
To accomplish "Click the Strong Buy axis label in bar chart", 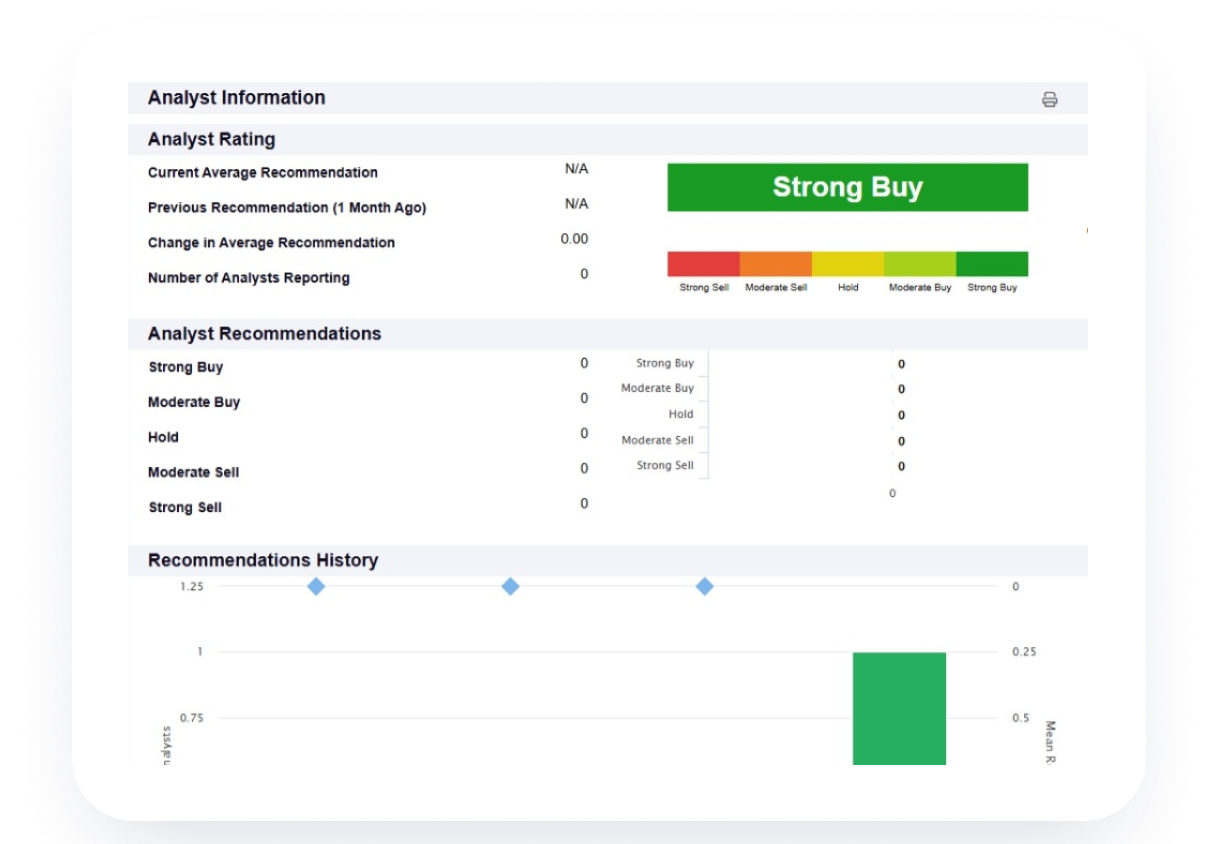I will pyautogui.click(x=665, y=363).
